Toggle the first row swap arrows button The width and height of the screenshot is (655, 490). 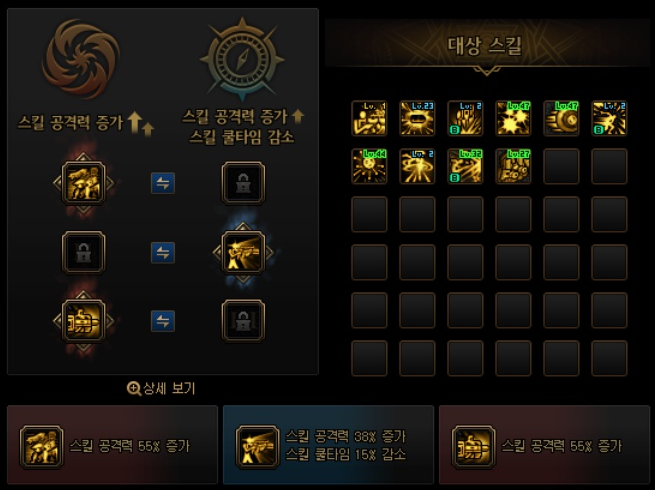pyautogui.click(x=163, y=183)
